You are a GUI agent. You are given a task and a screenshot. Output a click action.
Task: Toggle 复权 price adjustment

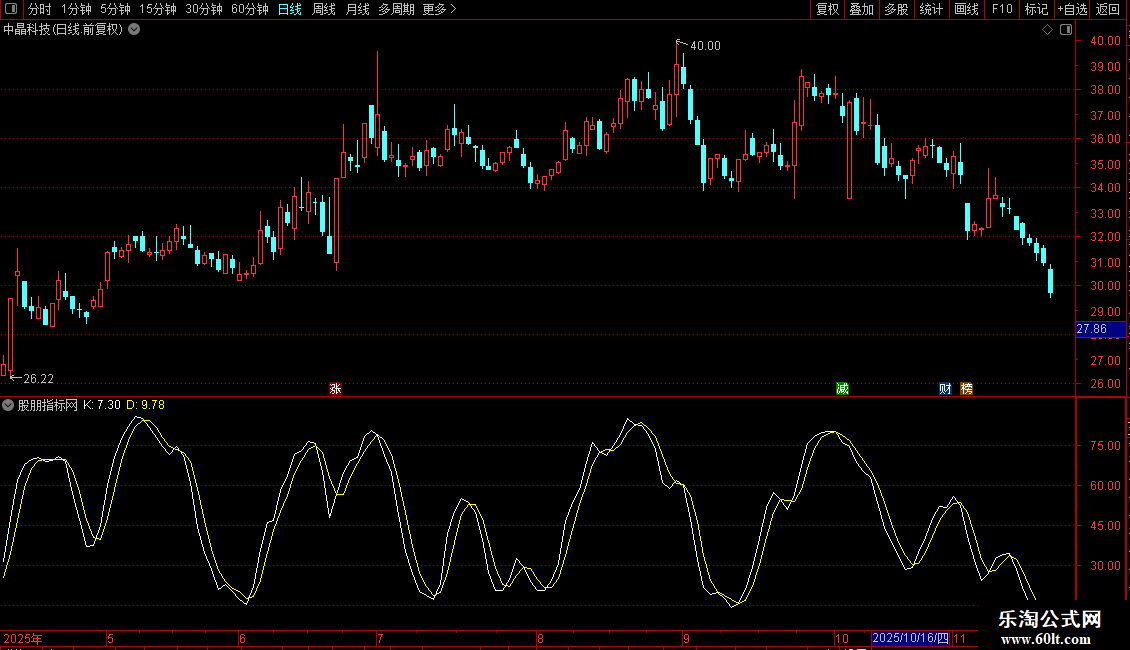point(827,9)
